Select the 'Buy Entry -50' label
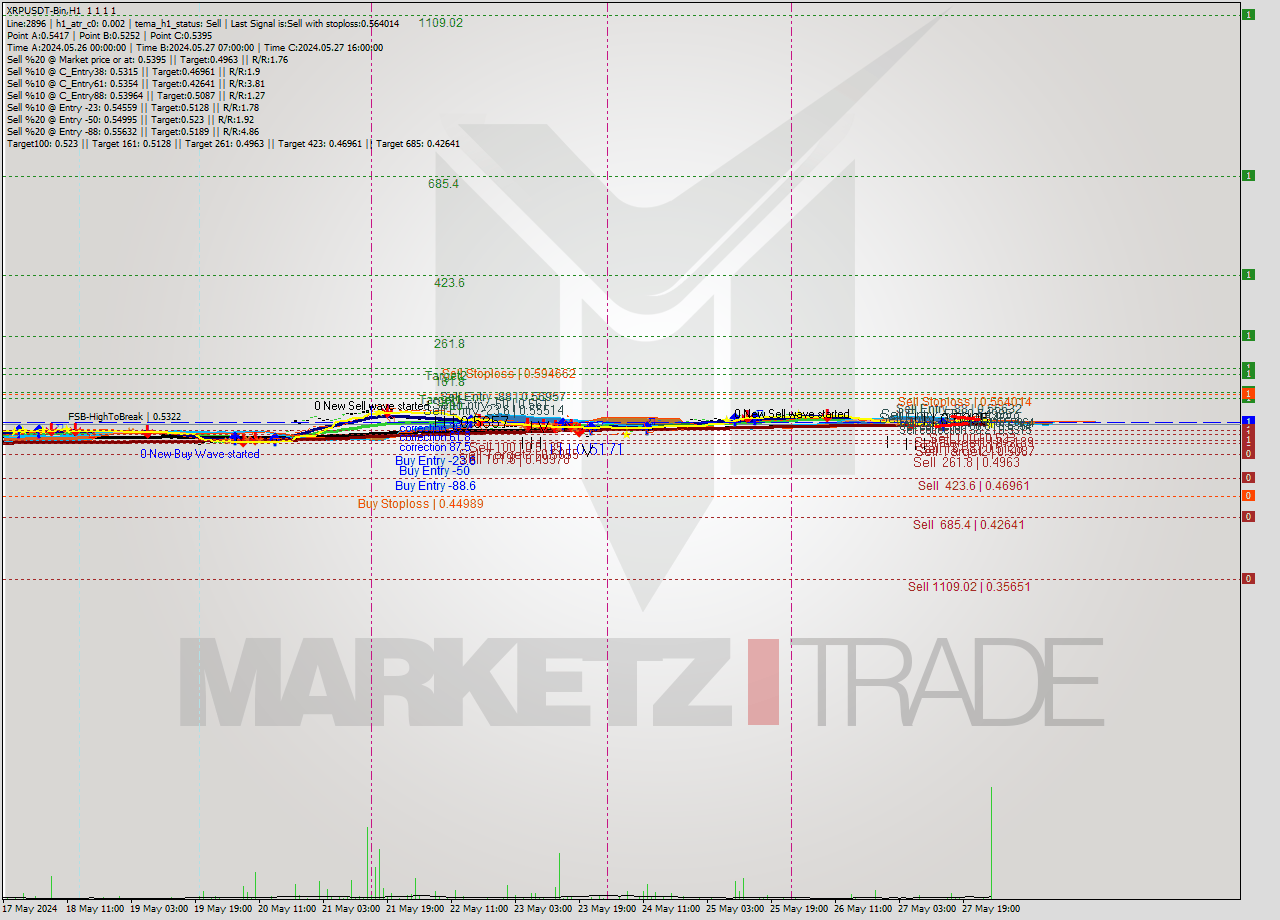1280x920 pixels. (x=434, y=471)
